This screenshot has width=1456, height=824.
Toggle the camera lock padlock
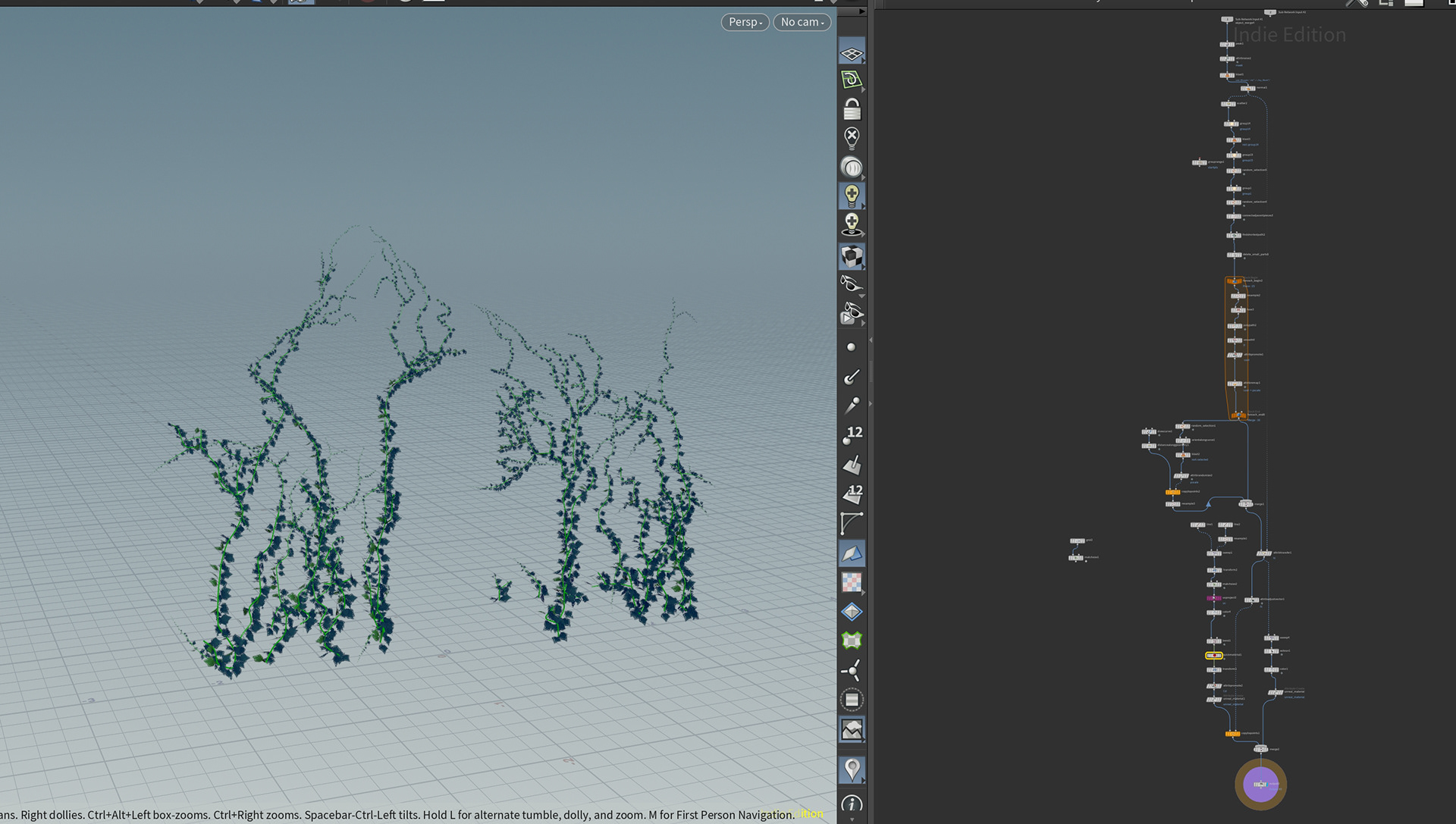coord(852,110)
